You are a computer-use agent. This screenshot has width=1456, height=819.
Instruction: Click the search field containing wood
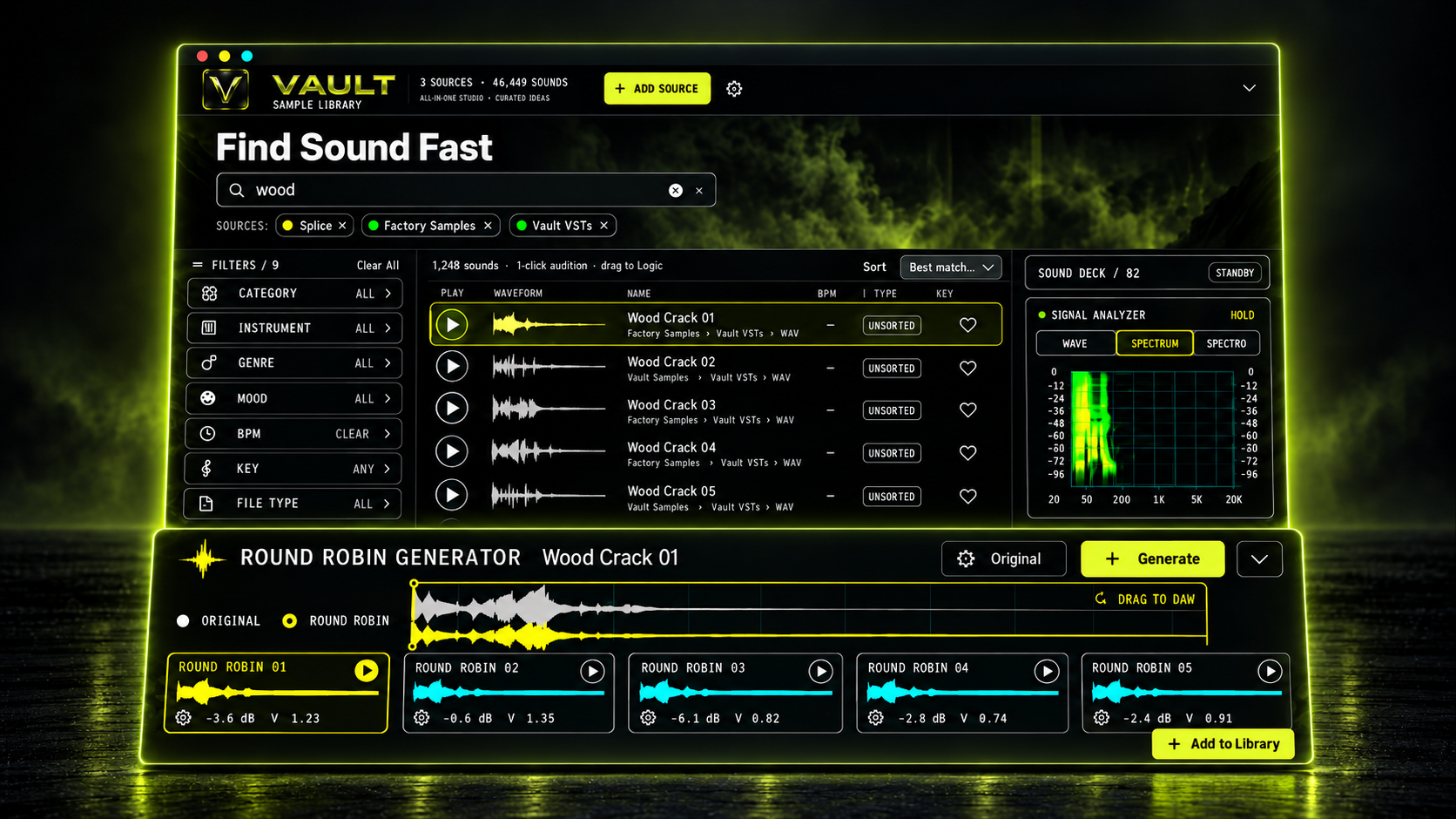tap(466, 190)
